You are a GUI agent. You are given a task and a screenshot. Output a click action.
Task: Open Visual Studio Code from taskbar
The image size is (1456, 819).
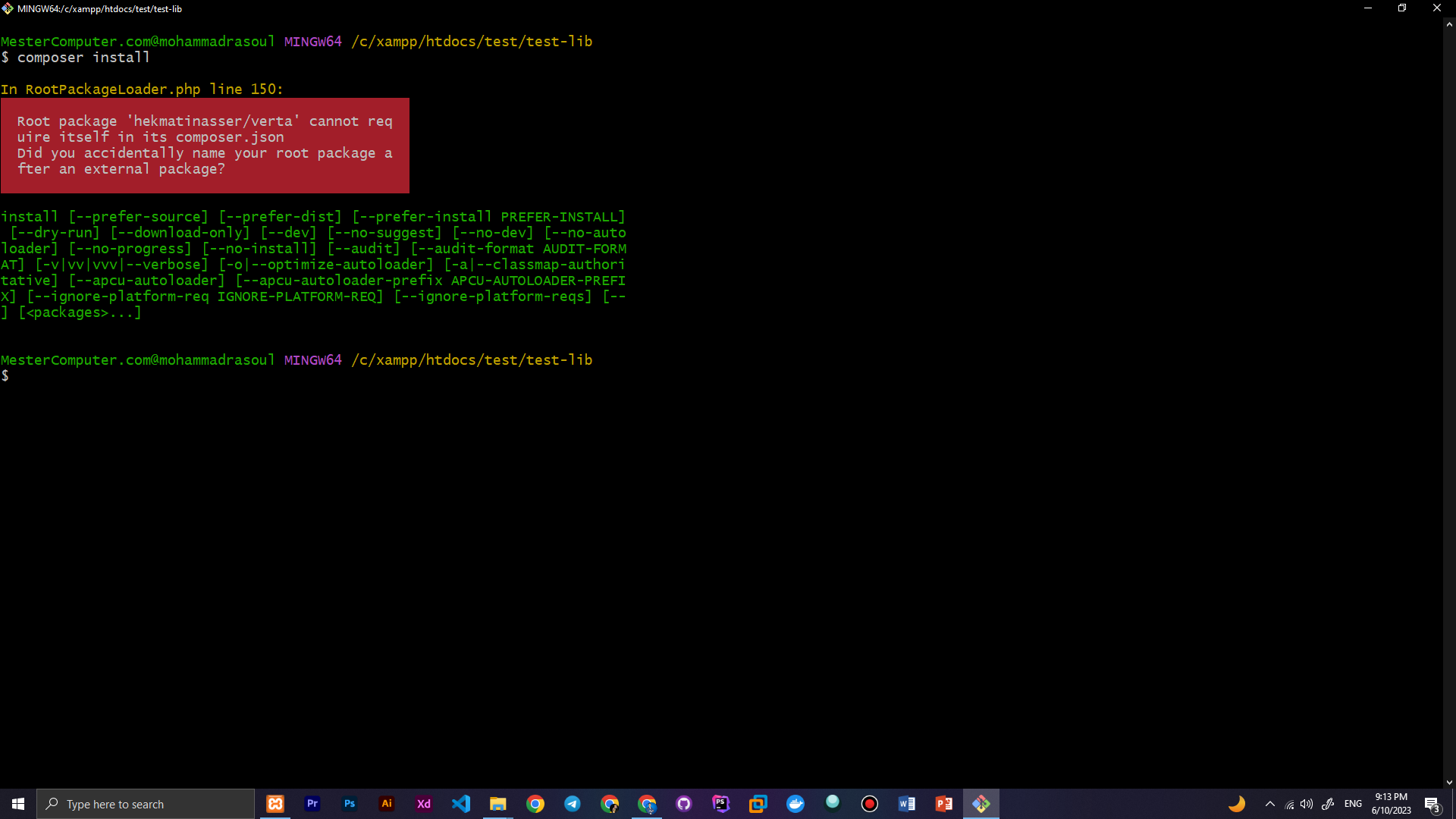click(x=461, y=804)
